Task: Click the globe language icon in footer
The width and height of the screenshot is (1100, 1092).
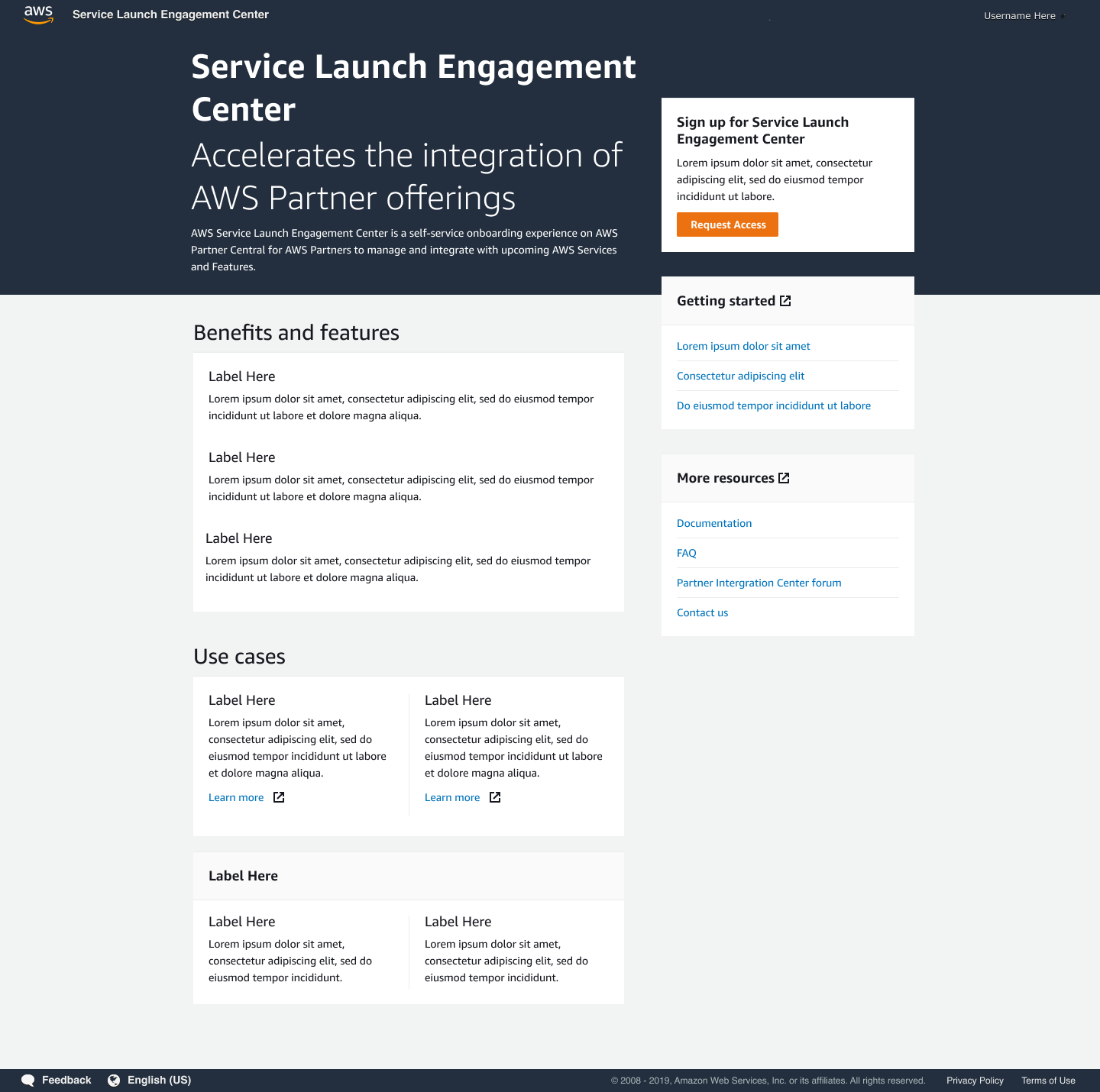Action: pyautogui.click(x=114, y=1081)
